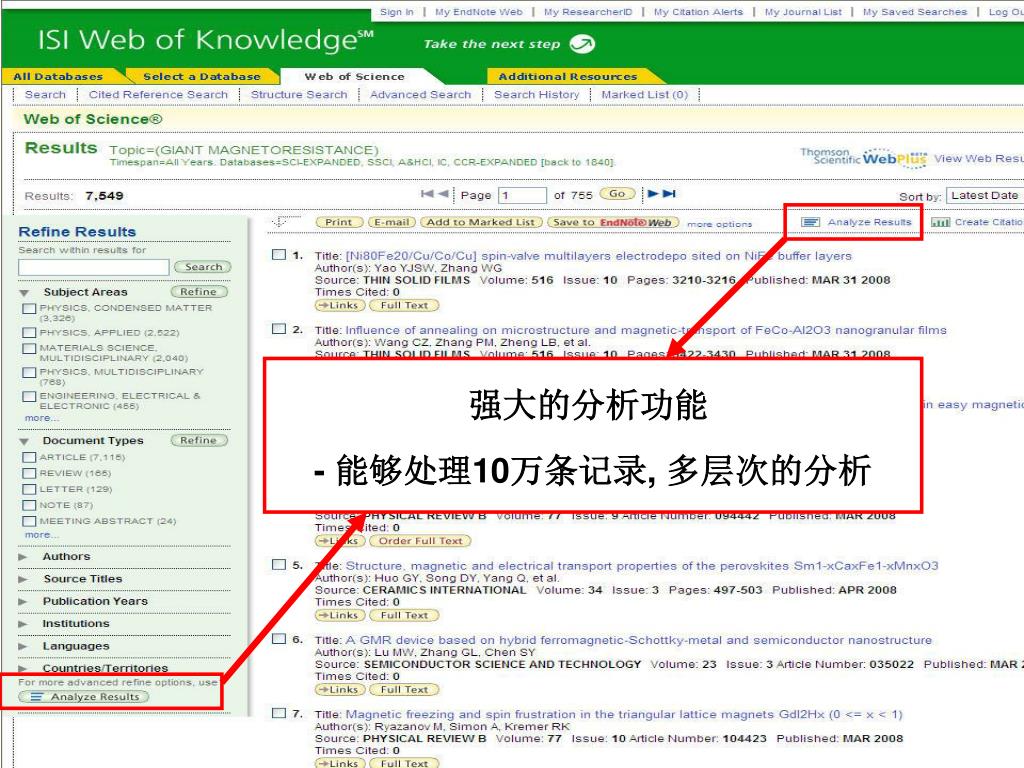Go to next results page arrow
The height and width of the screenshot is (768, 1024).
[653, 194]
